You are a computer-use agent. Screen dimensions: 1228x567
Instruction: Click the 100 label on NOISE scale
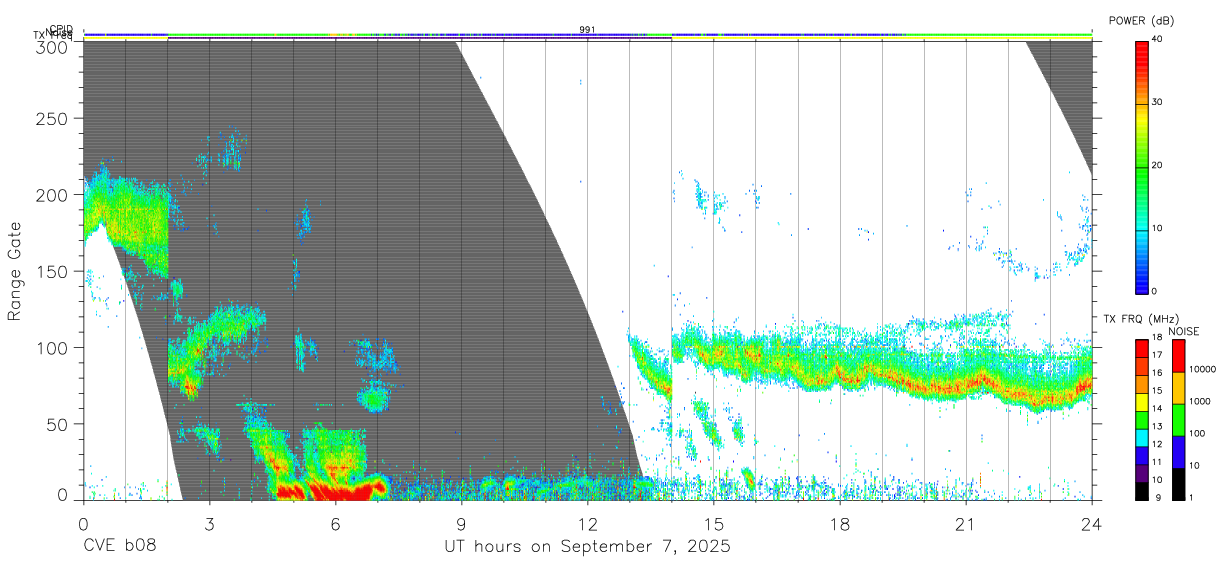[x=1197, y=434]
